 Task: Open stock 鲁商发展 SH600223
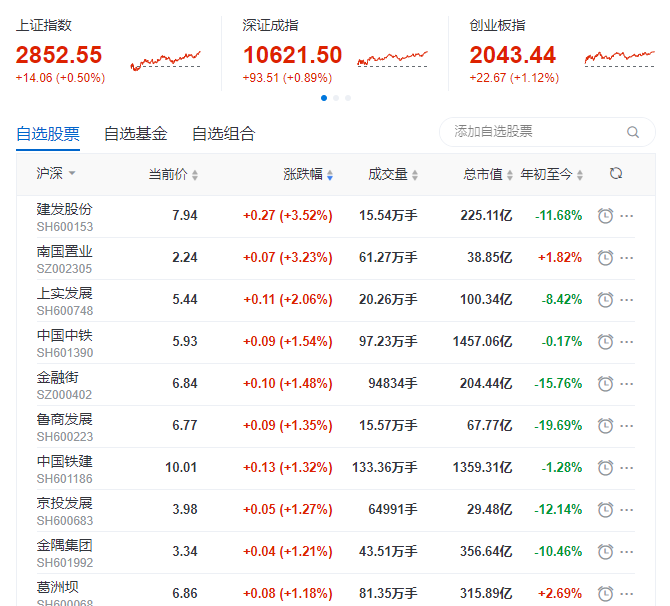click(65, 427)
